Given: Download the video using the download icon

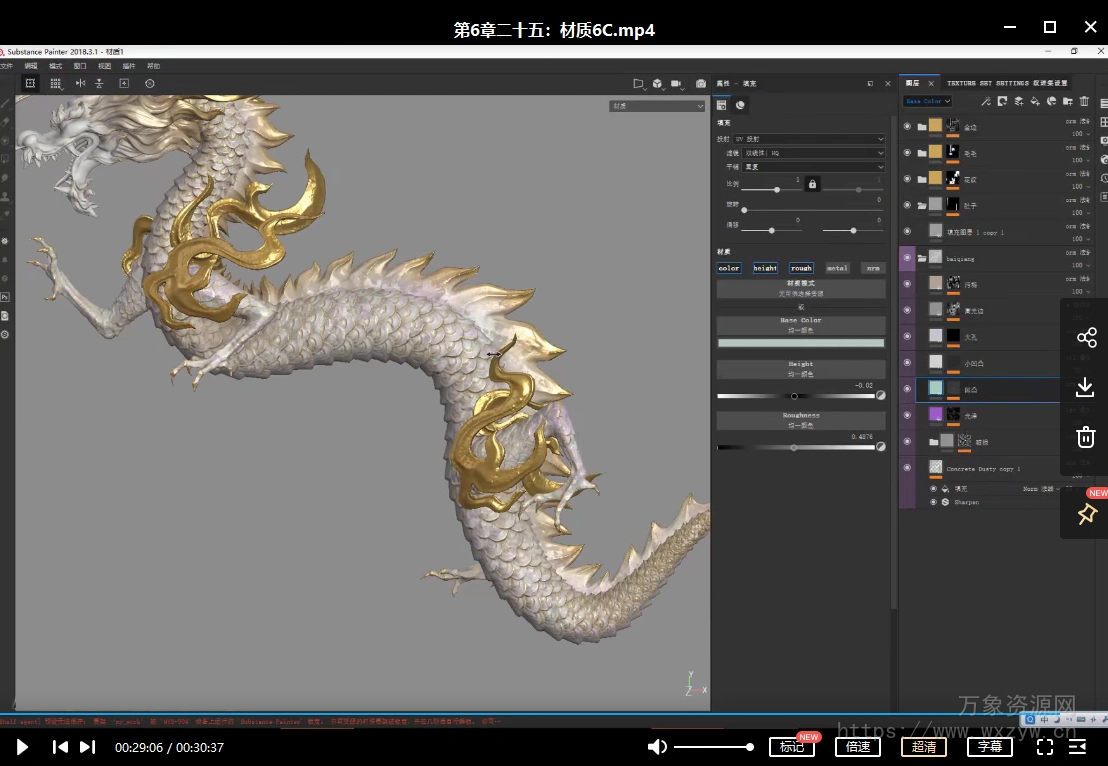Looking at the screenshot, I should point(1086,387).
